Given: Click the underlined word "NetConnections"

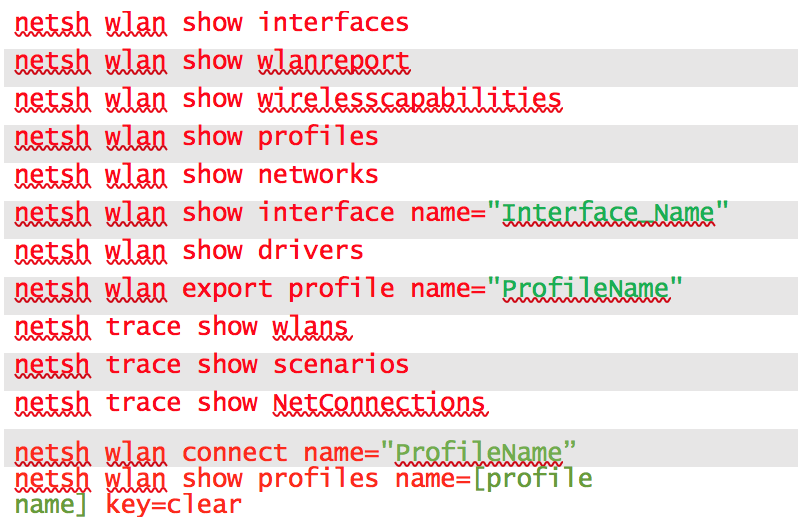Looking at the screenshot, I should (379, 403).
